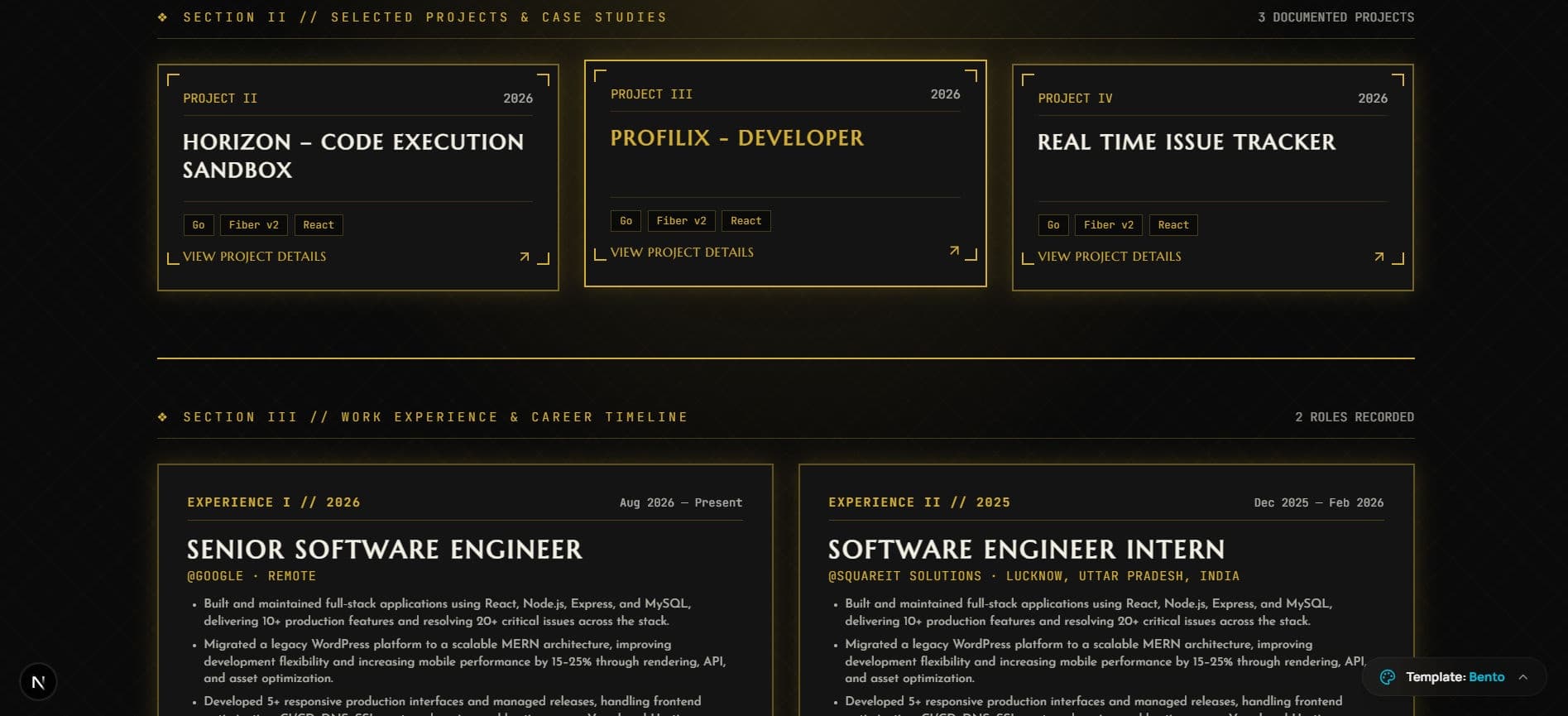Click the Real Time Issue Tracker title
Screen dimensions: 1568x716
pos(1187,142)
